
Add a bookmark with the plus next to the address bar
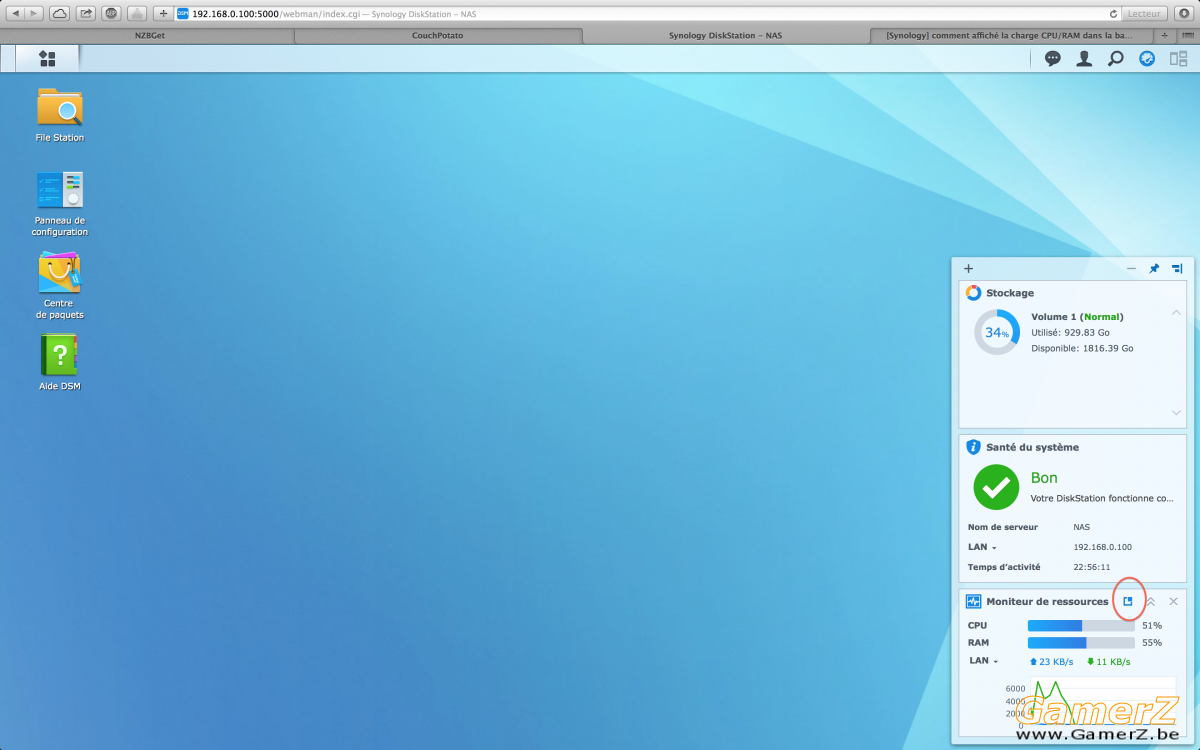tap(163, 13)
